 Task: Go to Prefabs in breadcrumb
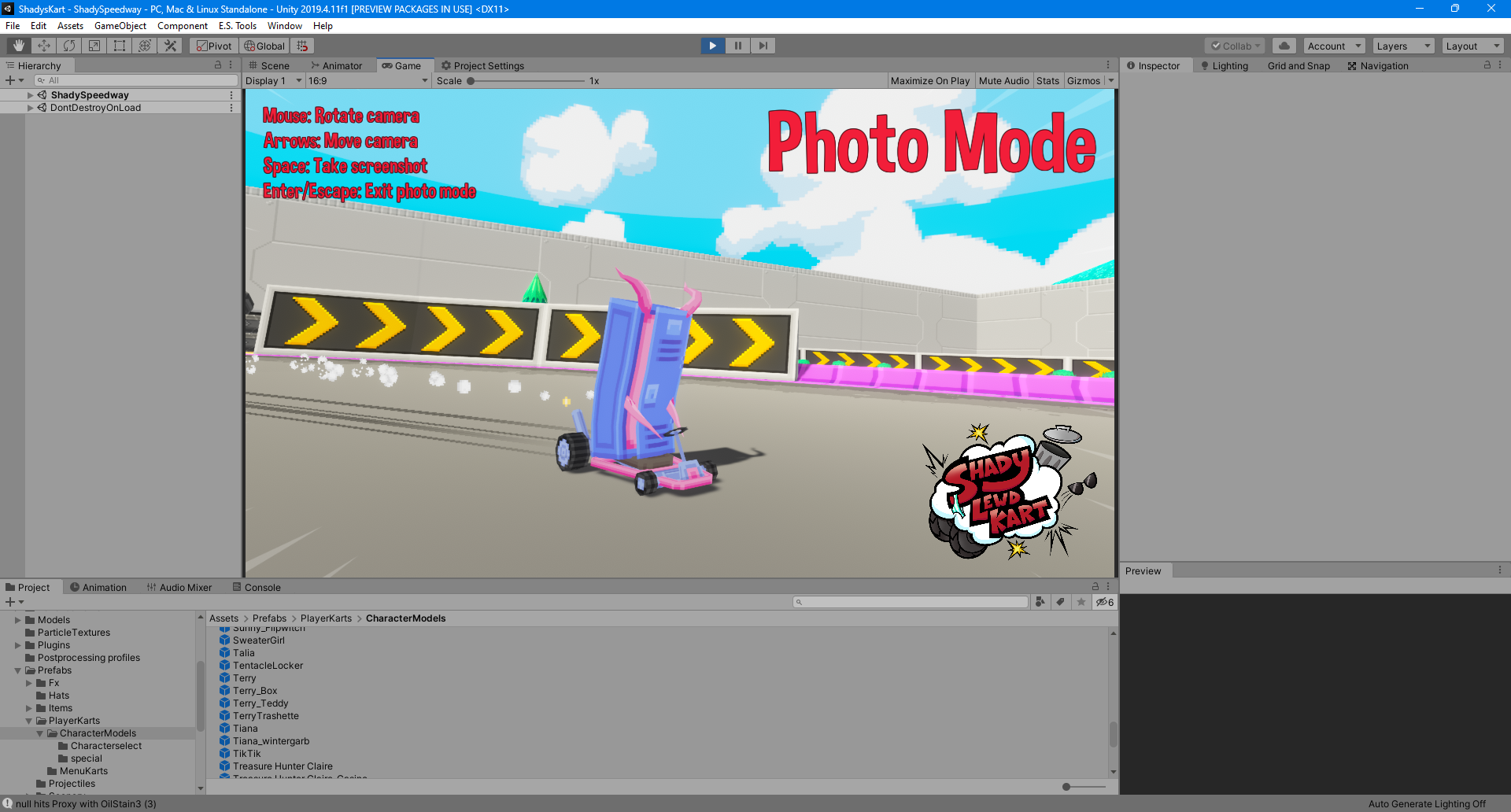click(x=269, y=618)
